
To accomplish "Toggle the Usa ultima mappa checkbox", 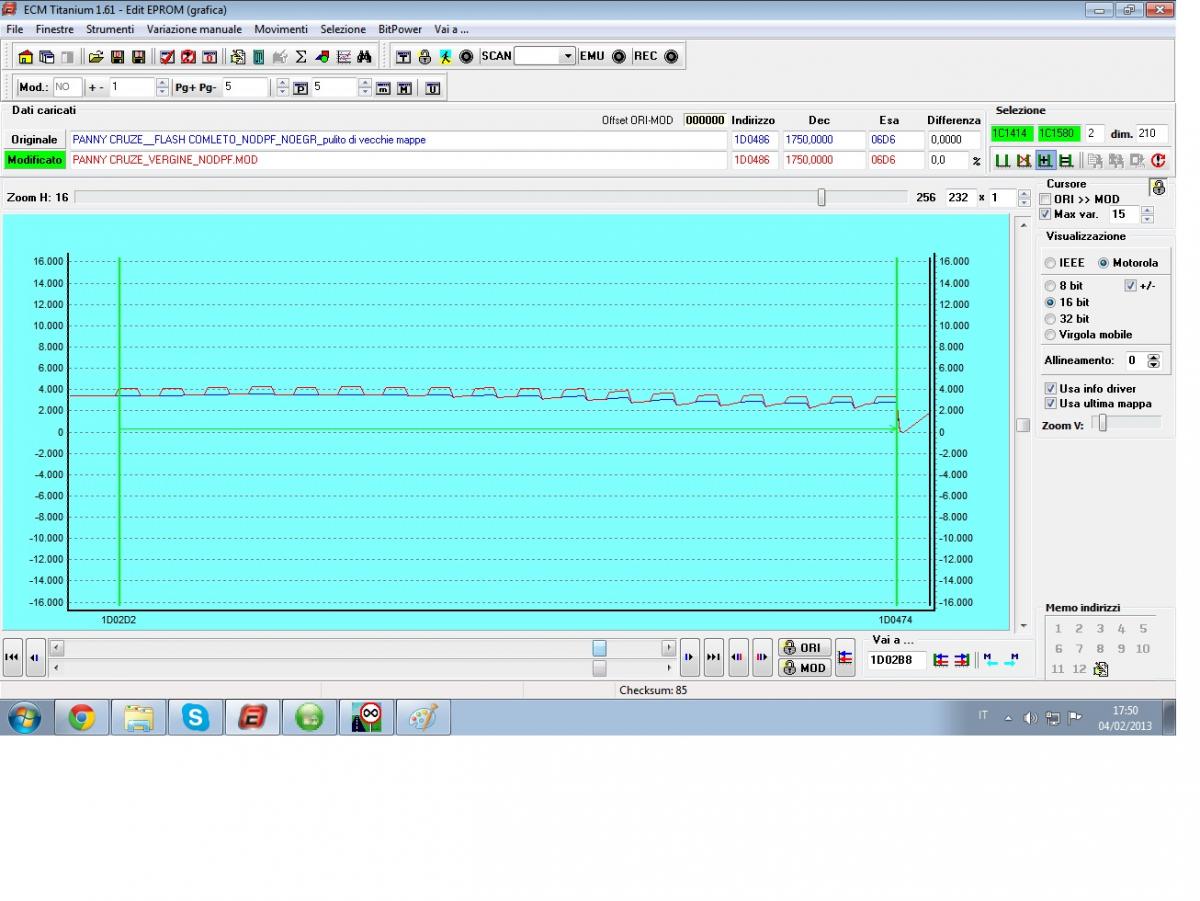I will [x=1050, y=403].
